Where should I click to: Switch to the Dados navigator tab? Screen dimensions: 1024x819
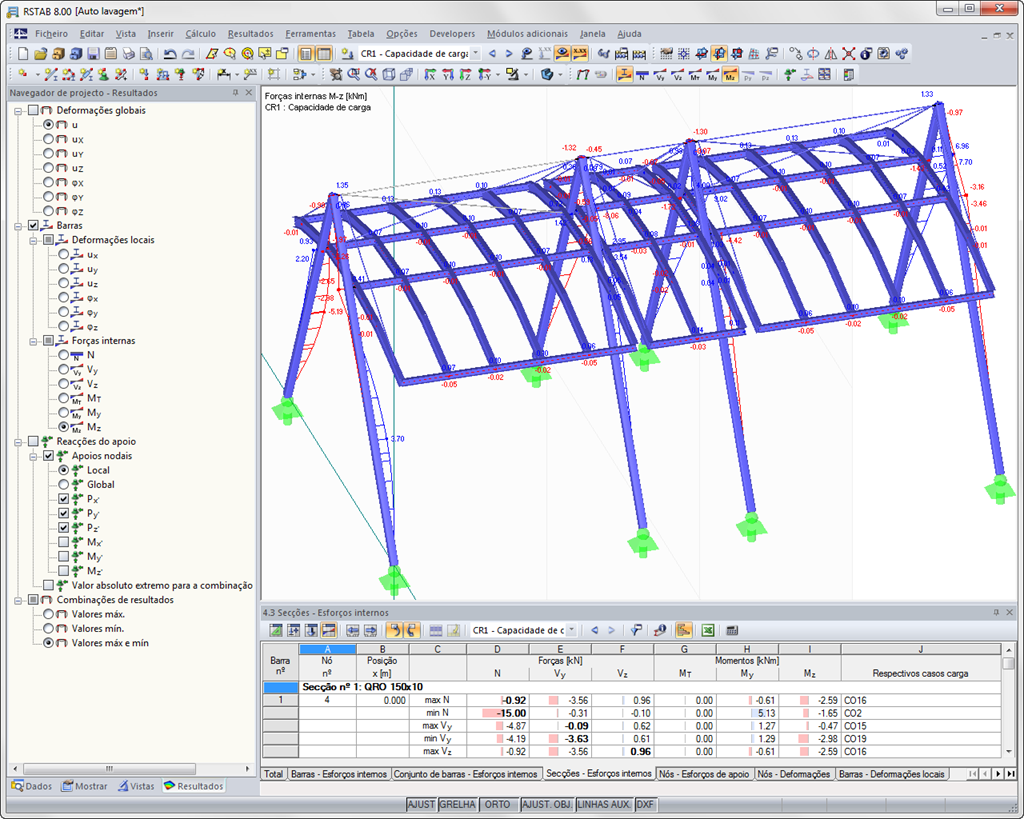32,786
